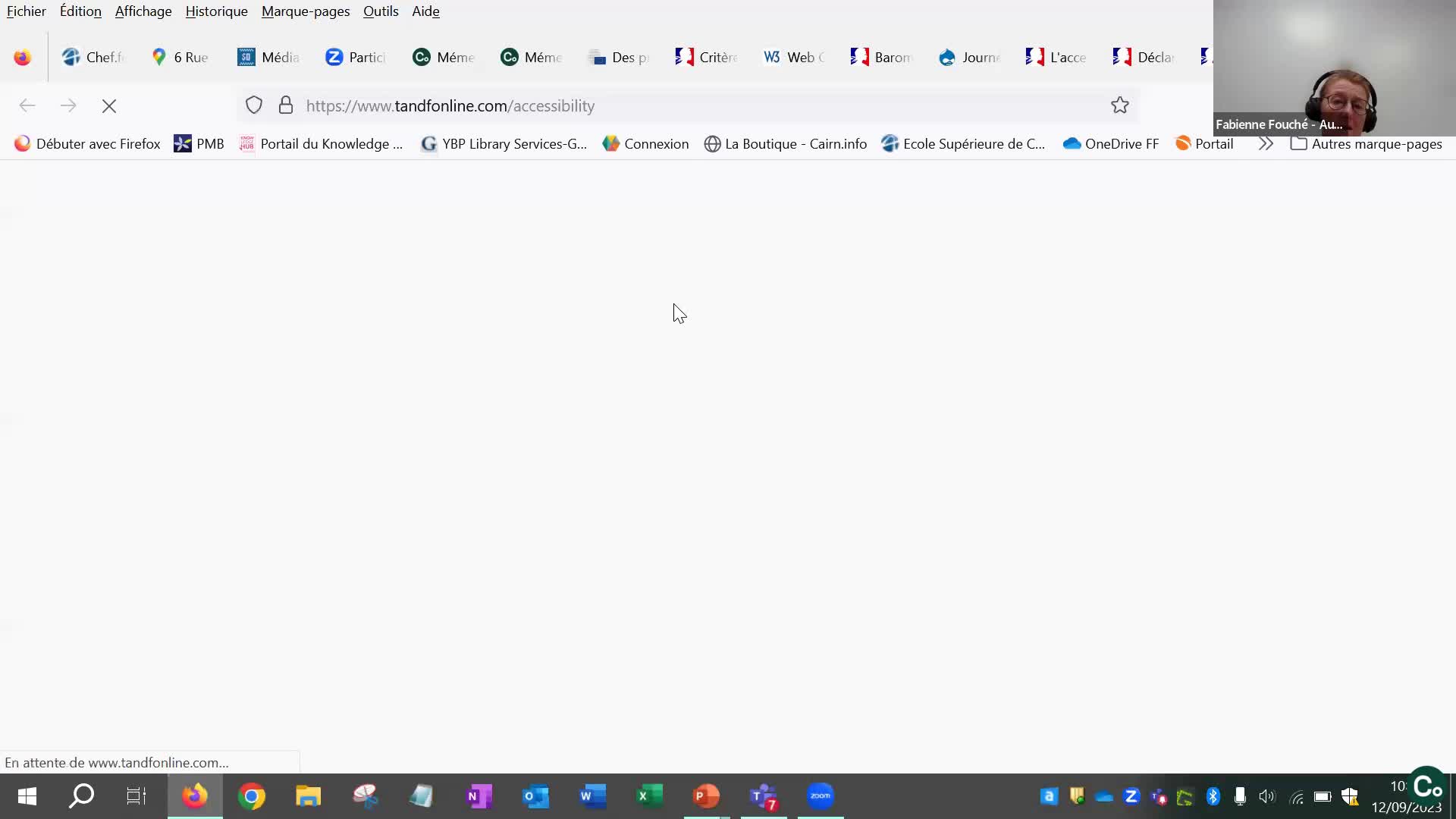Open the Outils menu

[x=380, y=11]
